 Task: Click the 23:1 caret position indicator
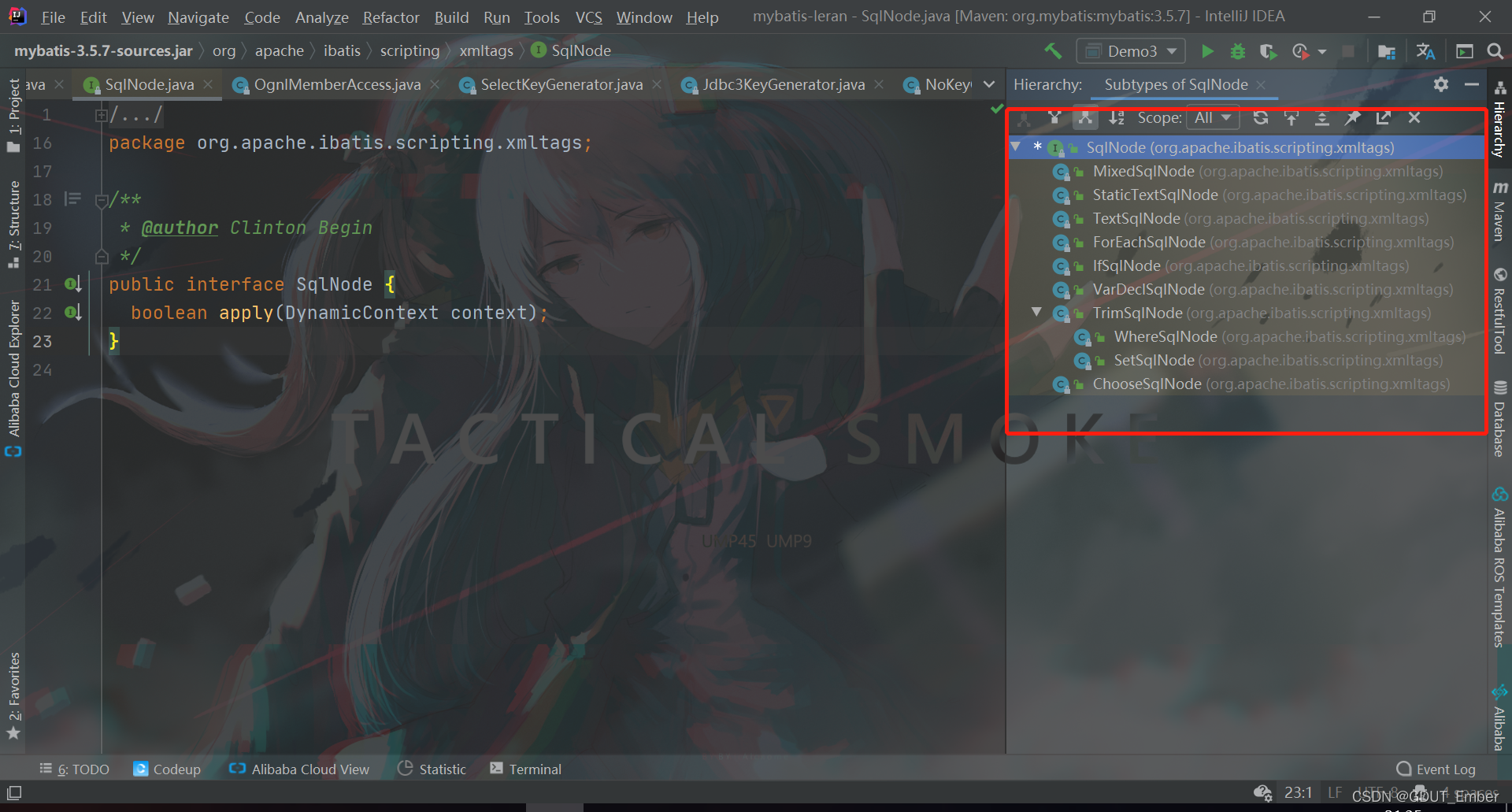(1298, 792)
